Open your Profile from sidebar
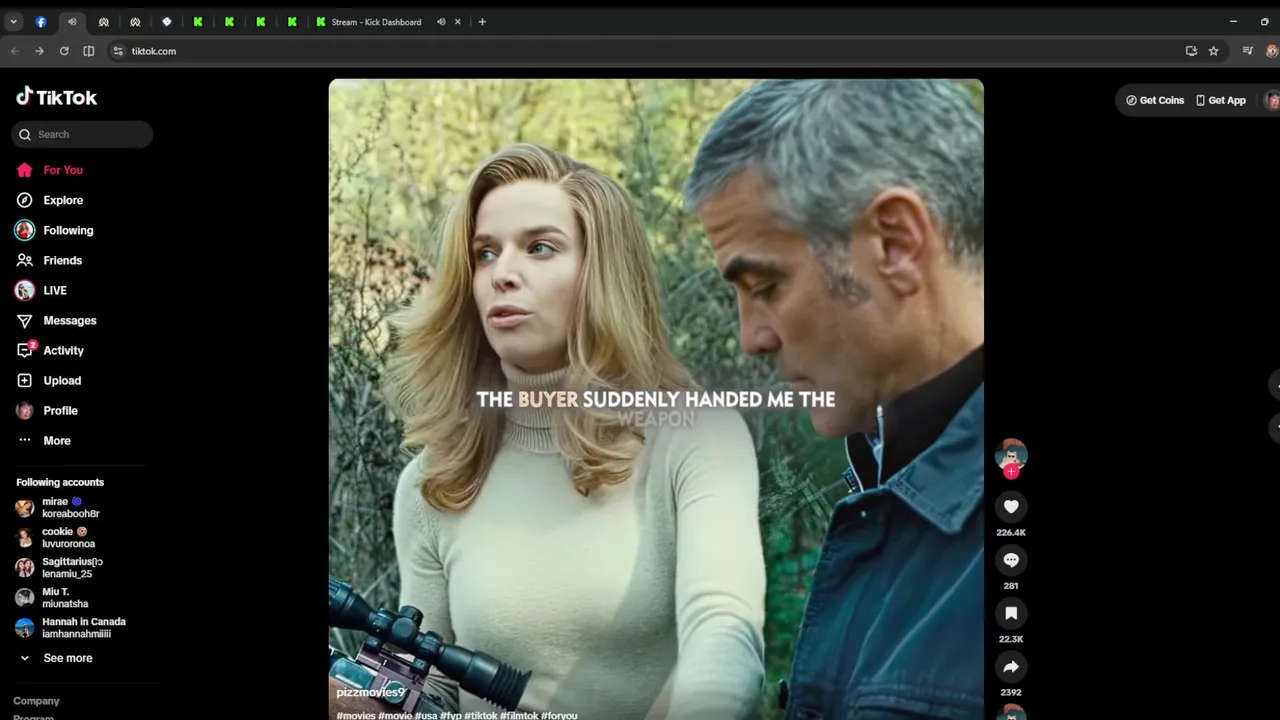Viewport: 1280px width, 720px height. [48, 410]
